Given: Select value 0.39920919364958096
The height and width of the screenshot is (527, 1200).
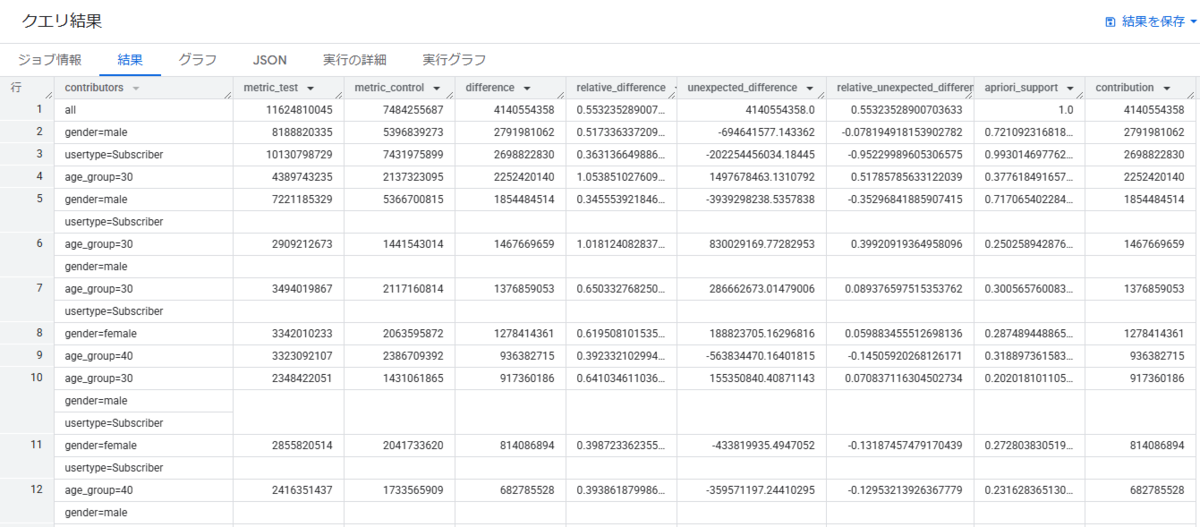Looking at the screenshot, I should pos(906,244).
